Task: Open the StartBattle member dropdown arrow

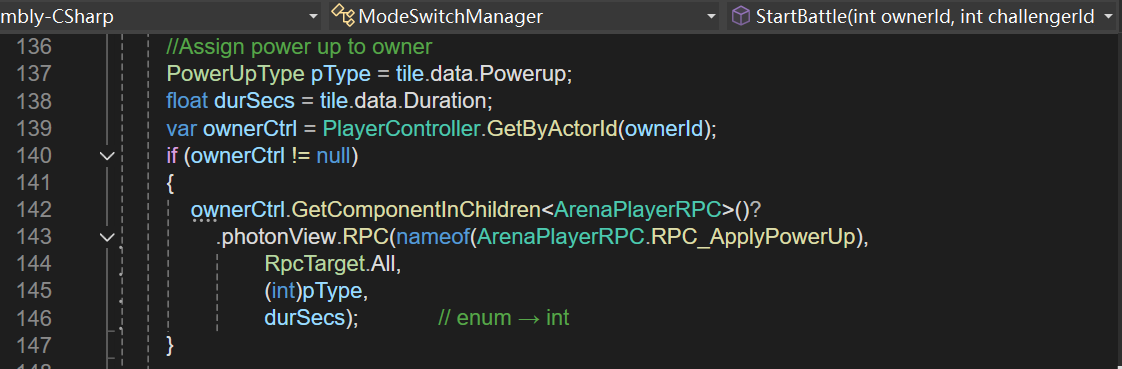Action: click(1108, 16)
